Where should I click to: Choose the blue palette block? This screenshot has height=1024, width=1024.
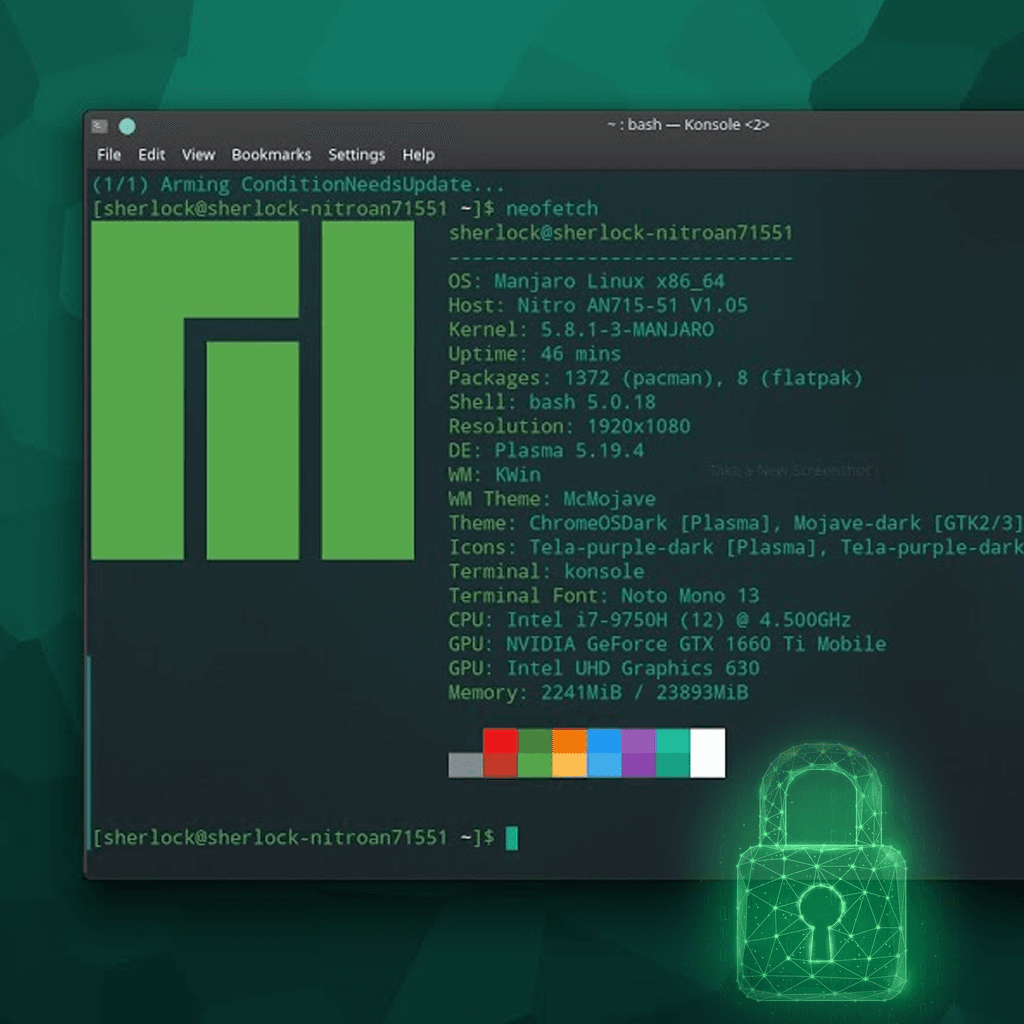click(x=604, y=741)
